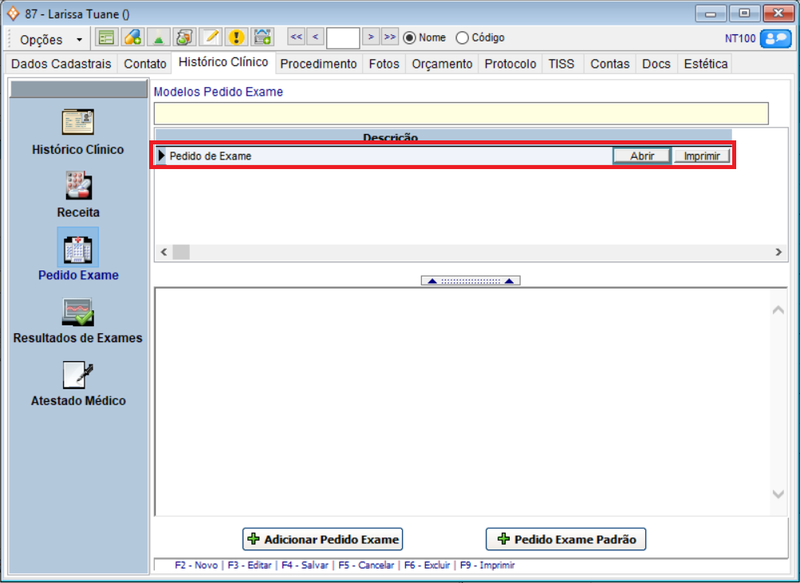
Task: Open the Atestado Médico sidebar icon
Action: point(78,375)
